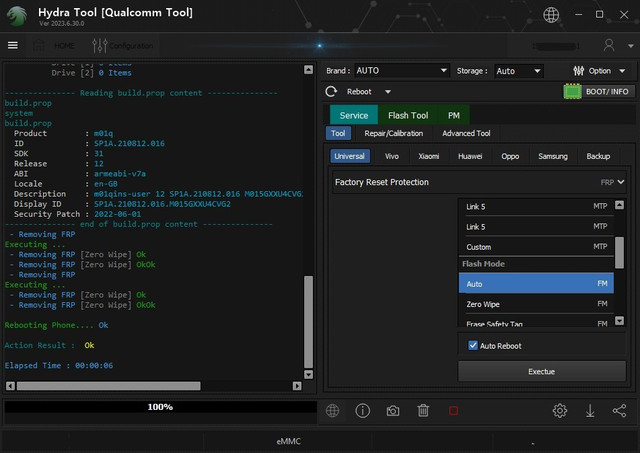This screenshot has width=640, height=453.
Task: Select the Auto FM flash mode item
Action: pos(536,283)
